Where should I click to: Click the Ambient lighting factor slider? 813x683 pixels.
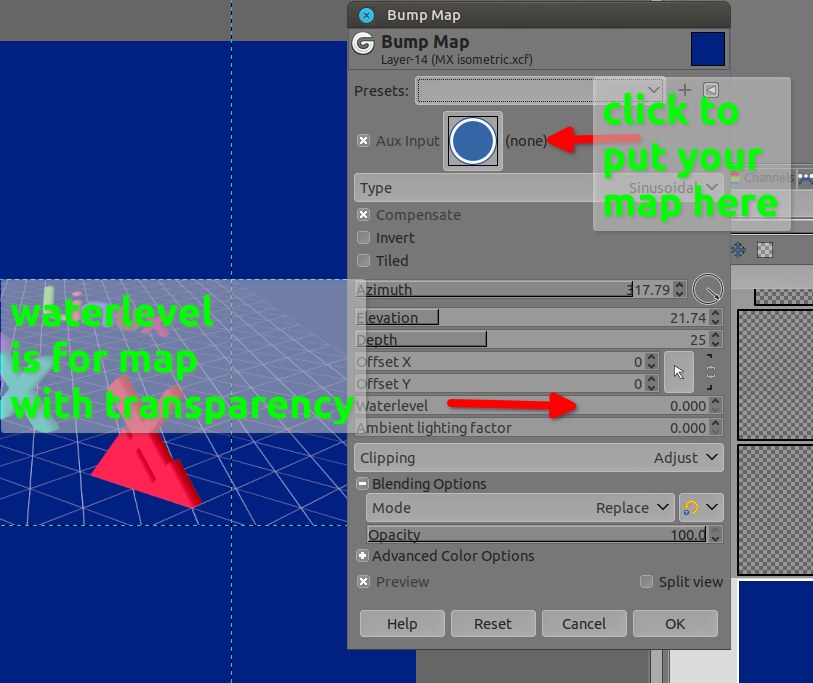pyautogui.click(x=532, y=428)
